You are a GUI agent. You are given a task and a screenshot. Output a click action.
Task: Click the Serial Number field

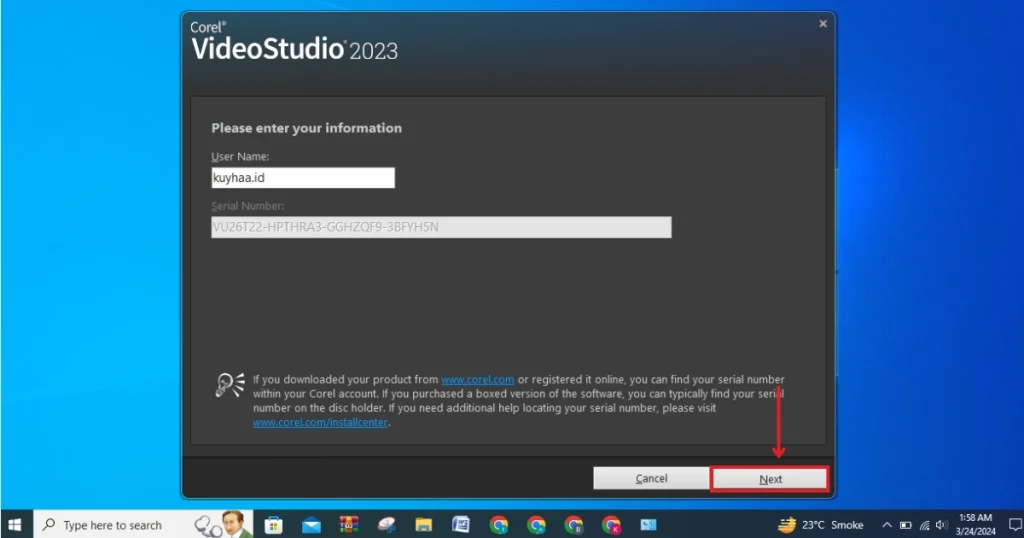[441, 227]
